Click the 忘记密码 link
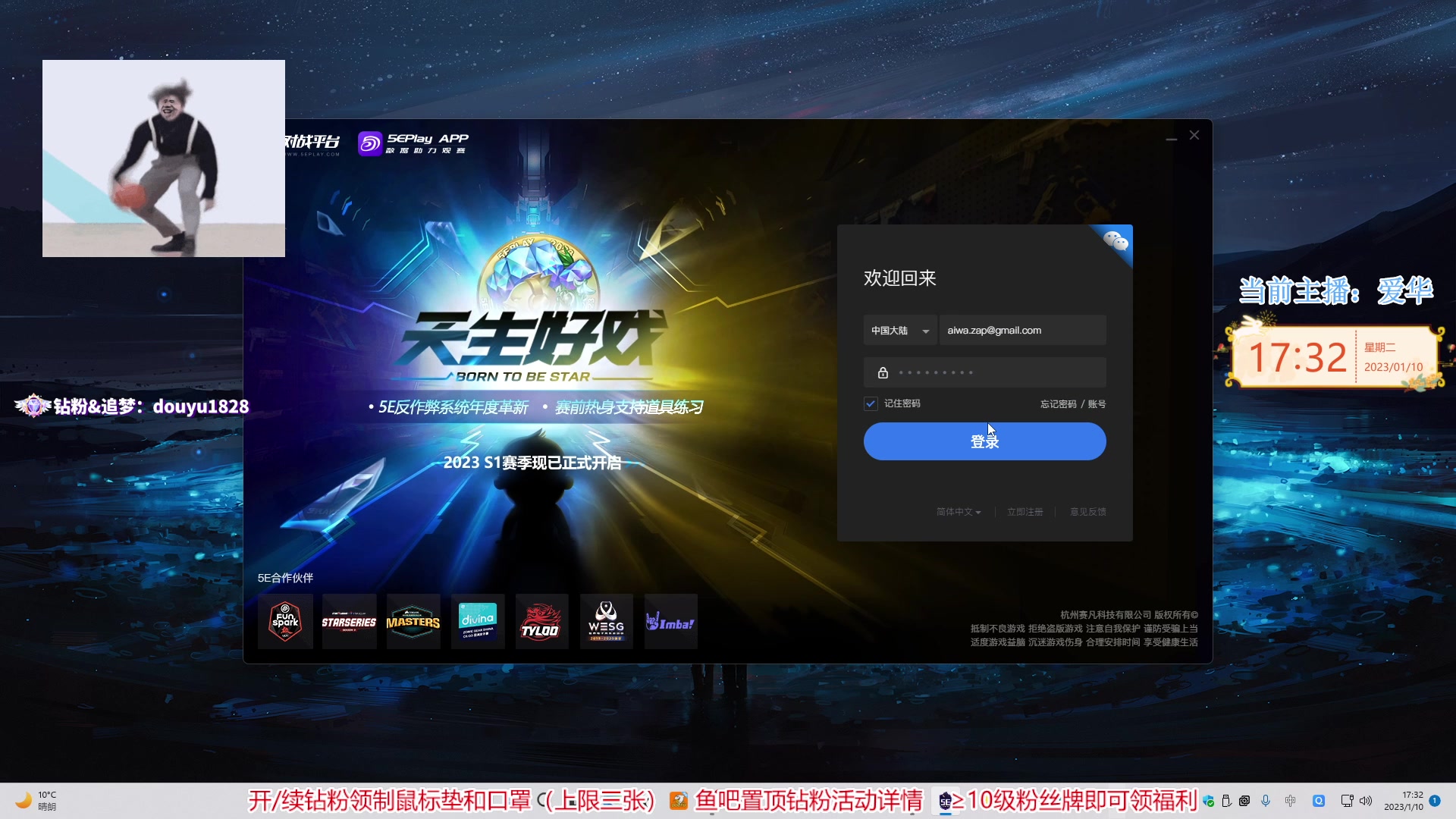 (x=1058, y=404)
